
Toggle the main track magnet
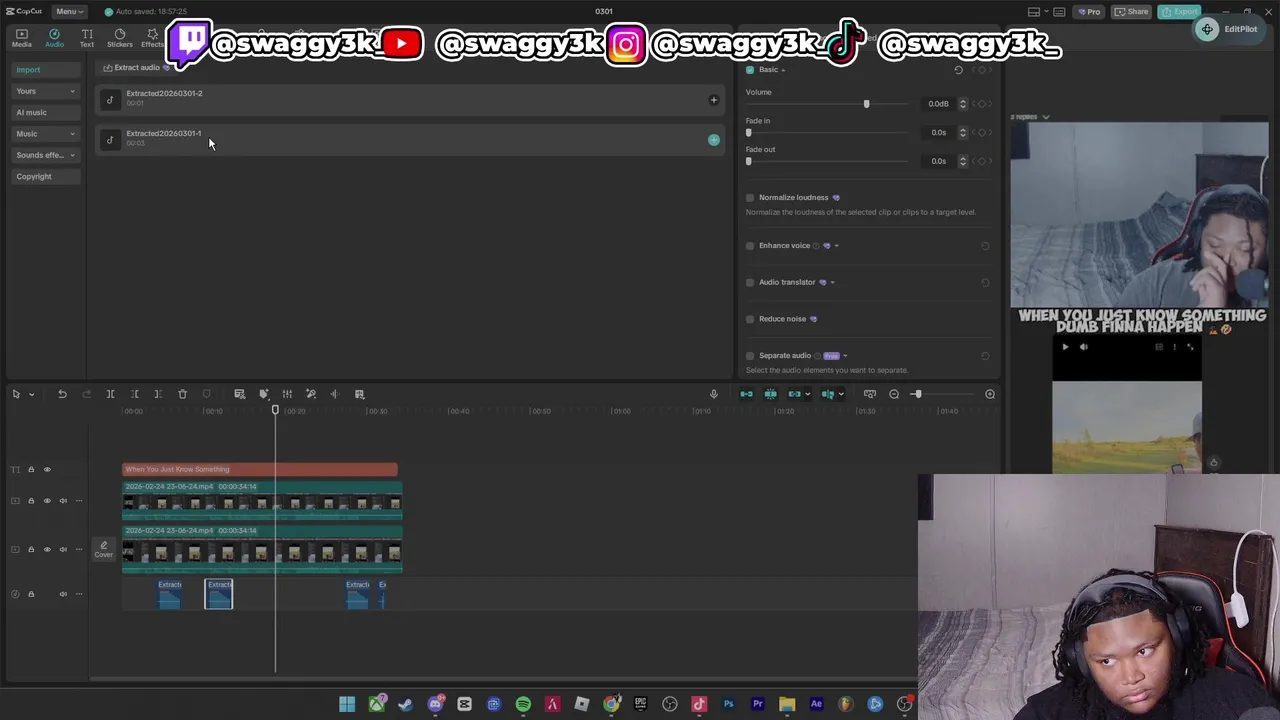click(746, 394)
